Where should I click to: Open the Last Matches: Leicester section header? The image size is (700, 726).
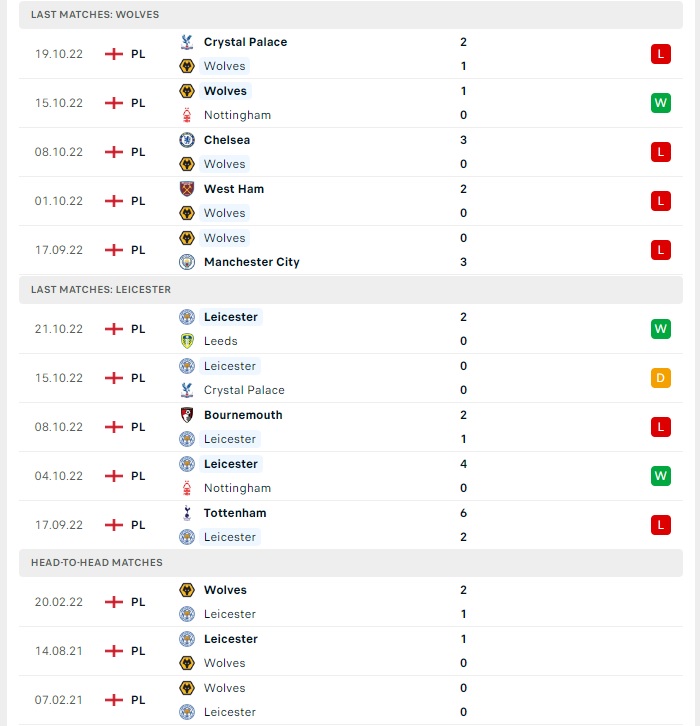pyautogui.click(x=350, y=290)
